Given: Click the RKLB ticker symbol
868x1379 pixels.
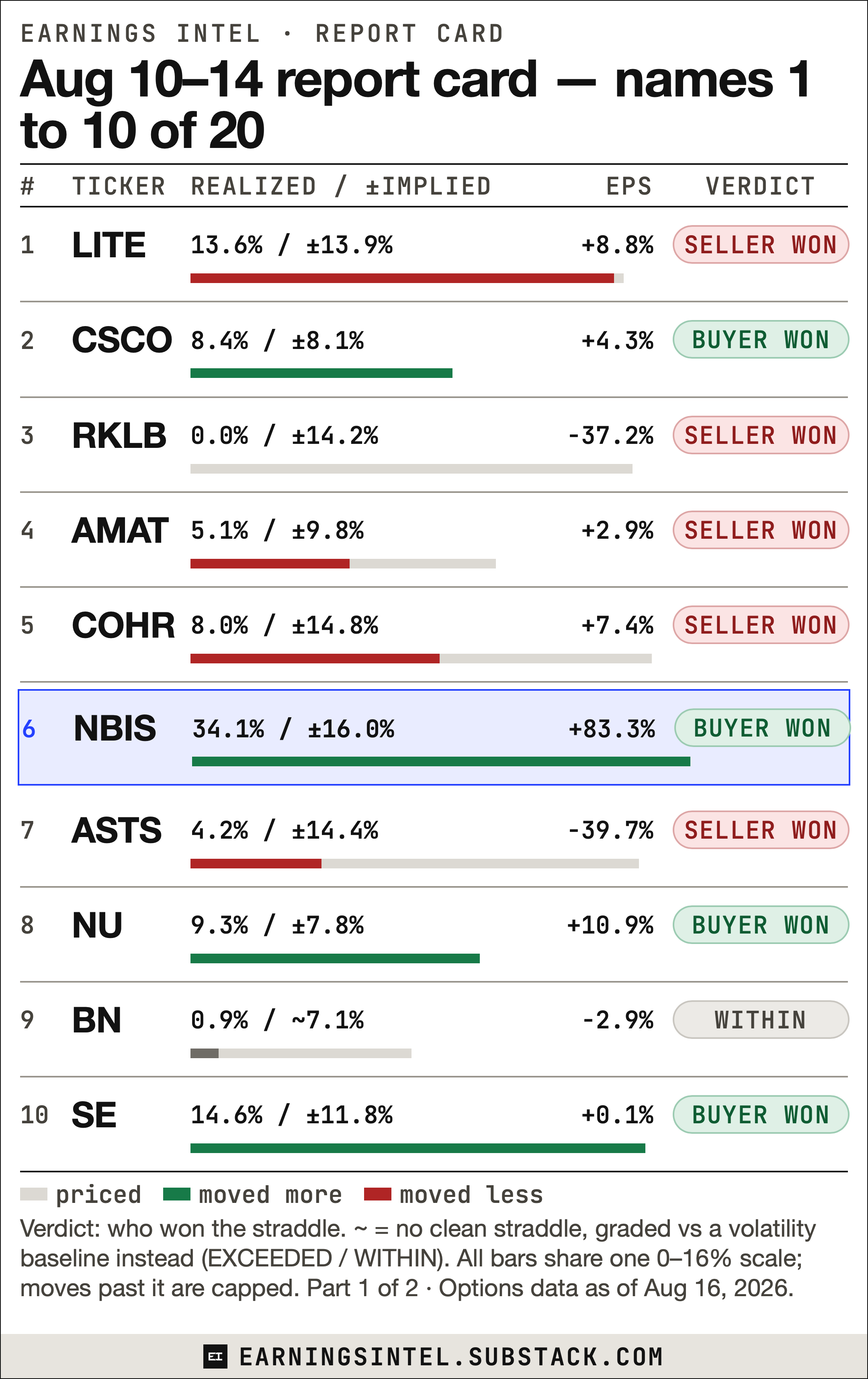Looking at the screenshot, I should coord(119,435).
